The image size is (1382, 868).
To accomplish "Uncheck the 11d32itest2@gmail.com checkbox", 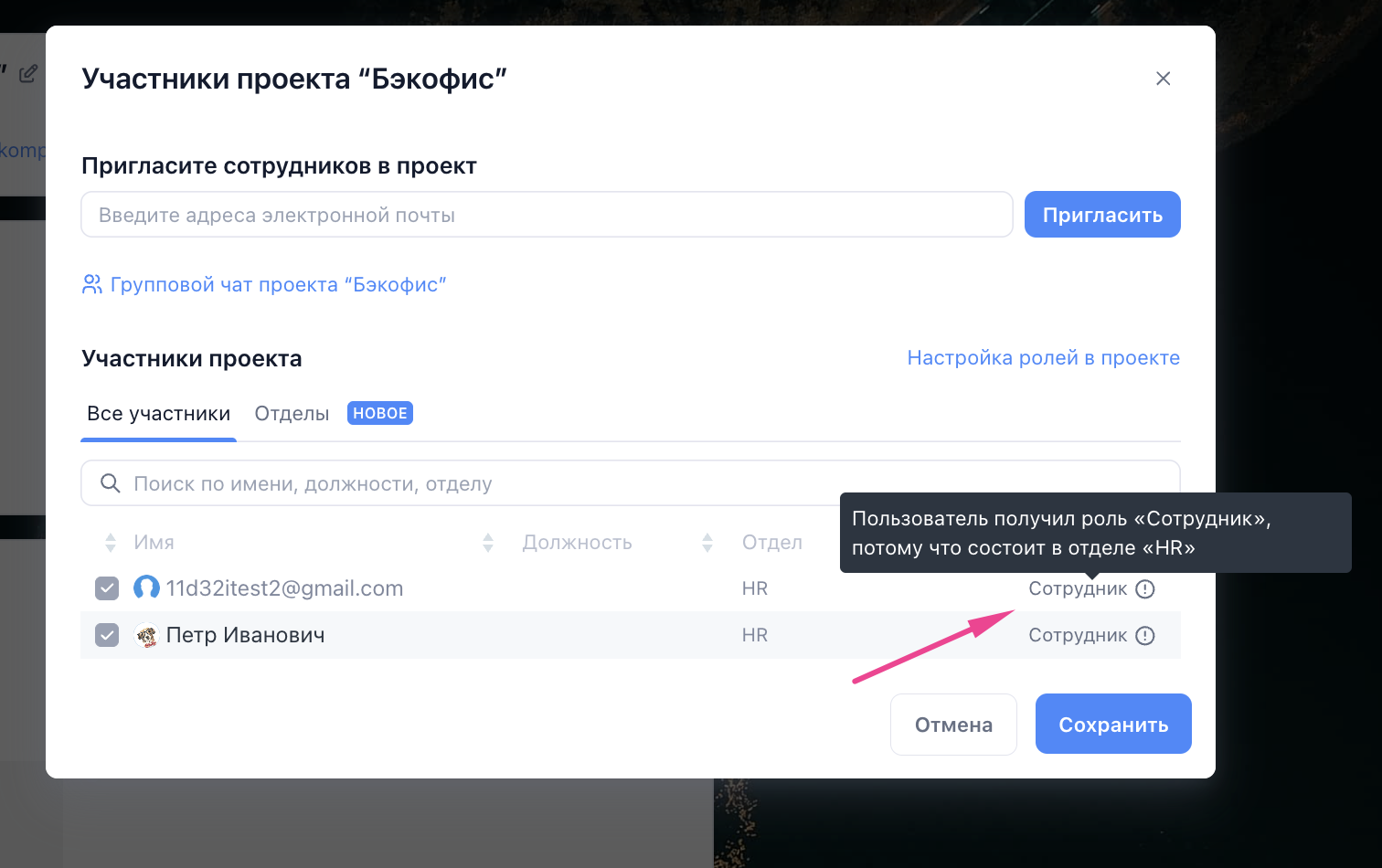I will pyautogui.click(x=107, y=587).
